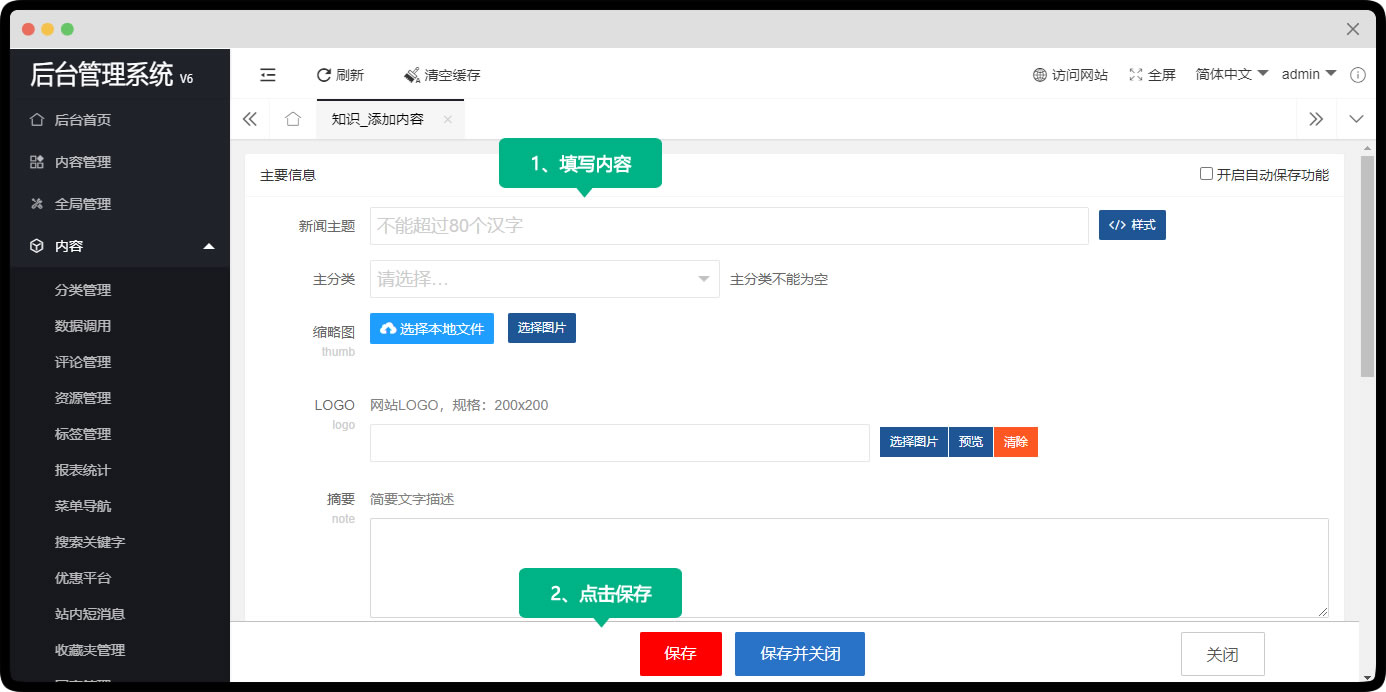
Task: Open the 简体中文 language dropdown
Action: click(x=1232, y=74)
